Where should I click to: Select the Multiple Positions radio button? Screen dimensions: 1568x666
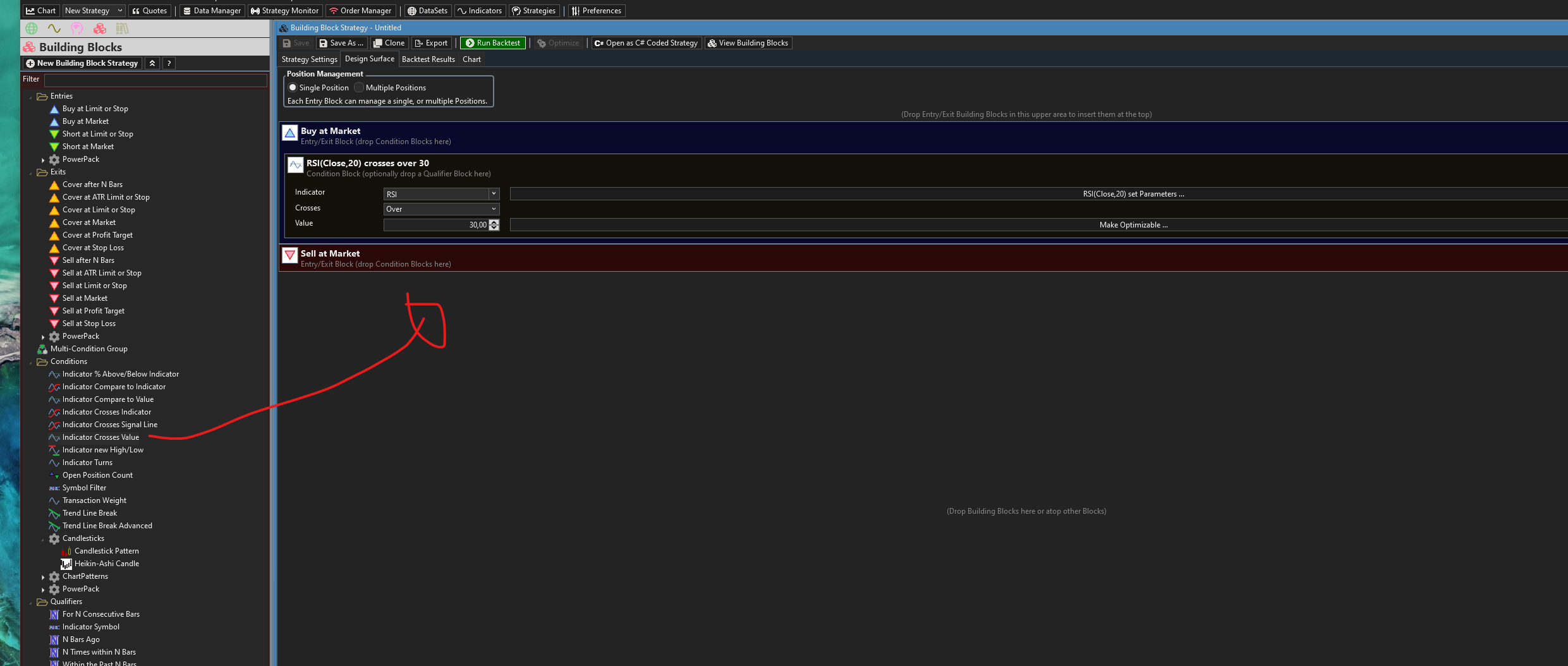tap(359, 87)
